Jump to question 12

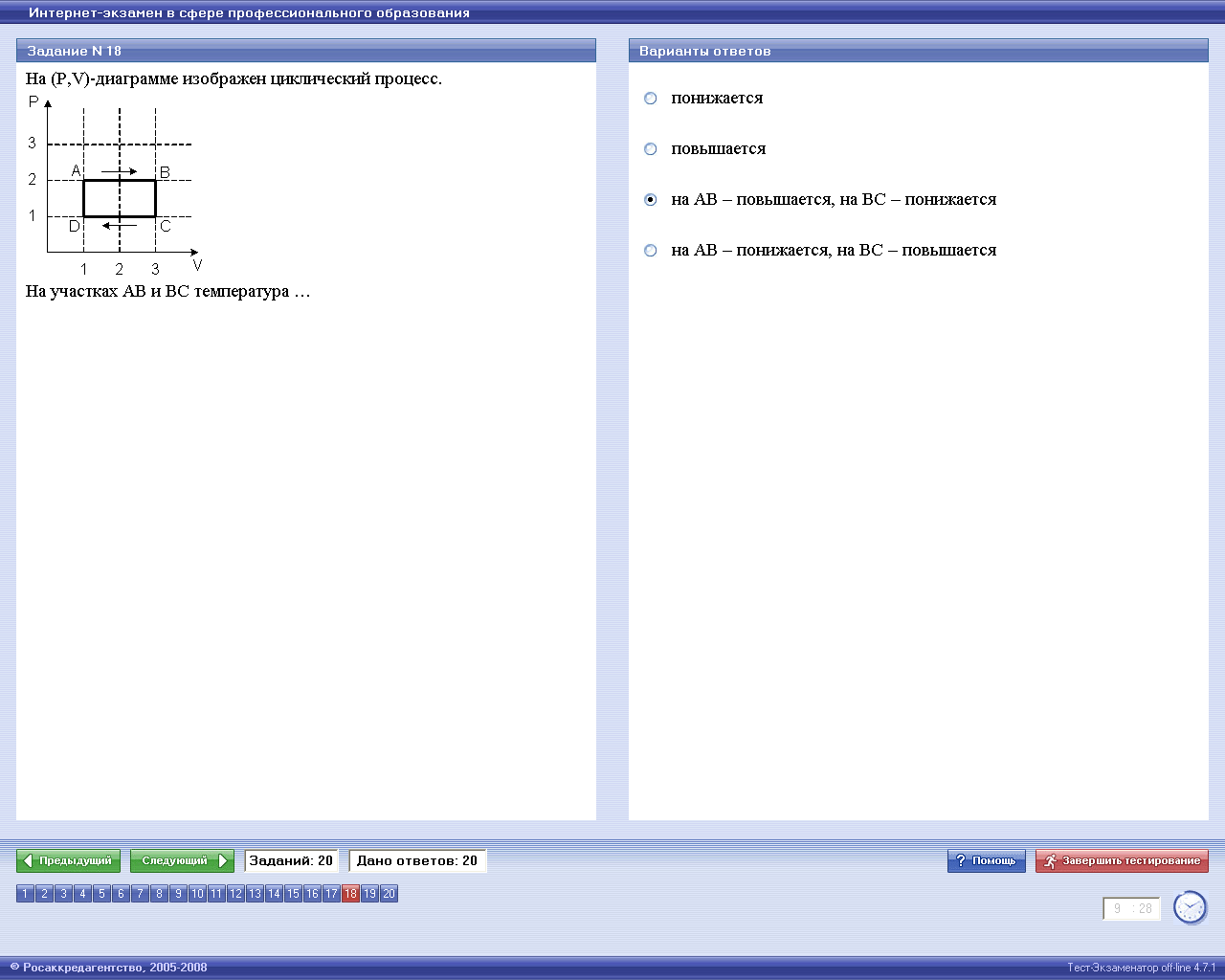click(x=235, y=894)
